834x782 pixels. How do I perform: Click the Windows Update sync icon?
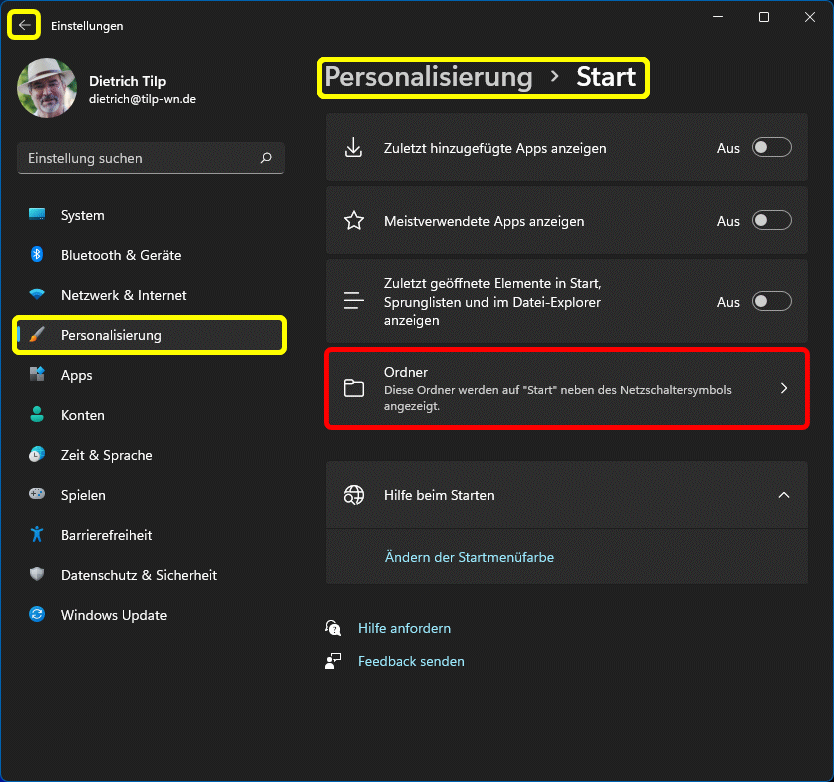click(37, 615)
